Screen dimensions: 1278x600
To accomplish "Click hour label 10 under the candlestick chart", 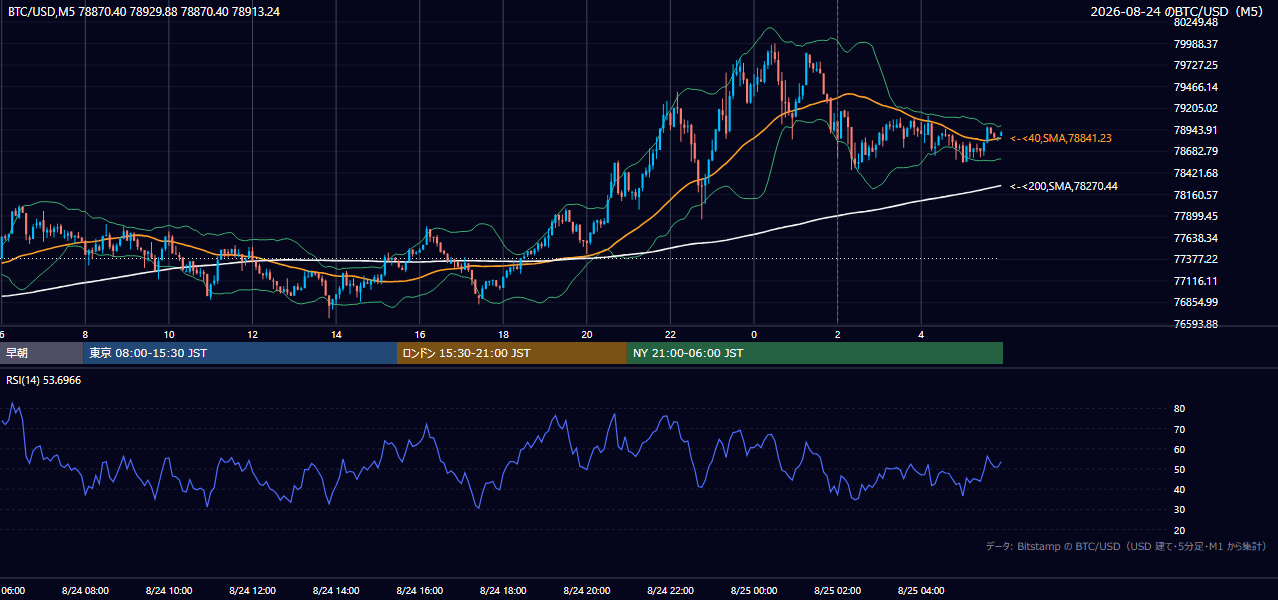I will [x=169, y=334].
